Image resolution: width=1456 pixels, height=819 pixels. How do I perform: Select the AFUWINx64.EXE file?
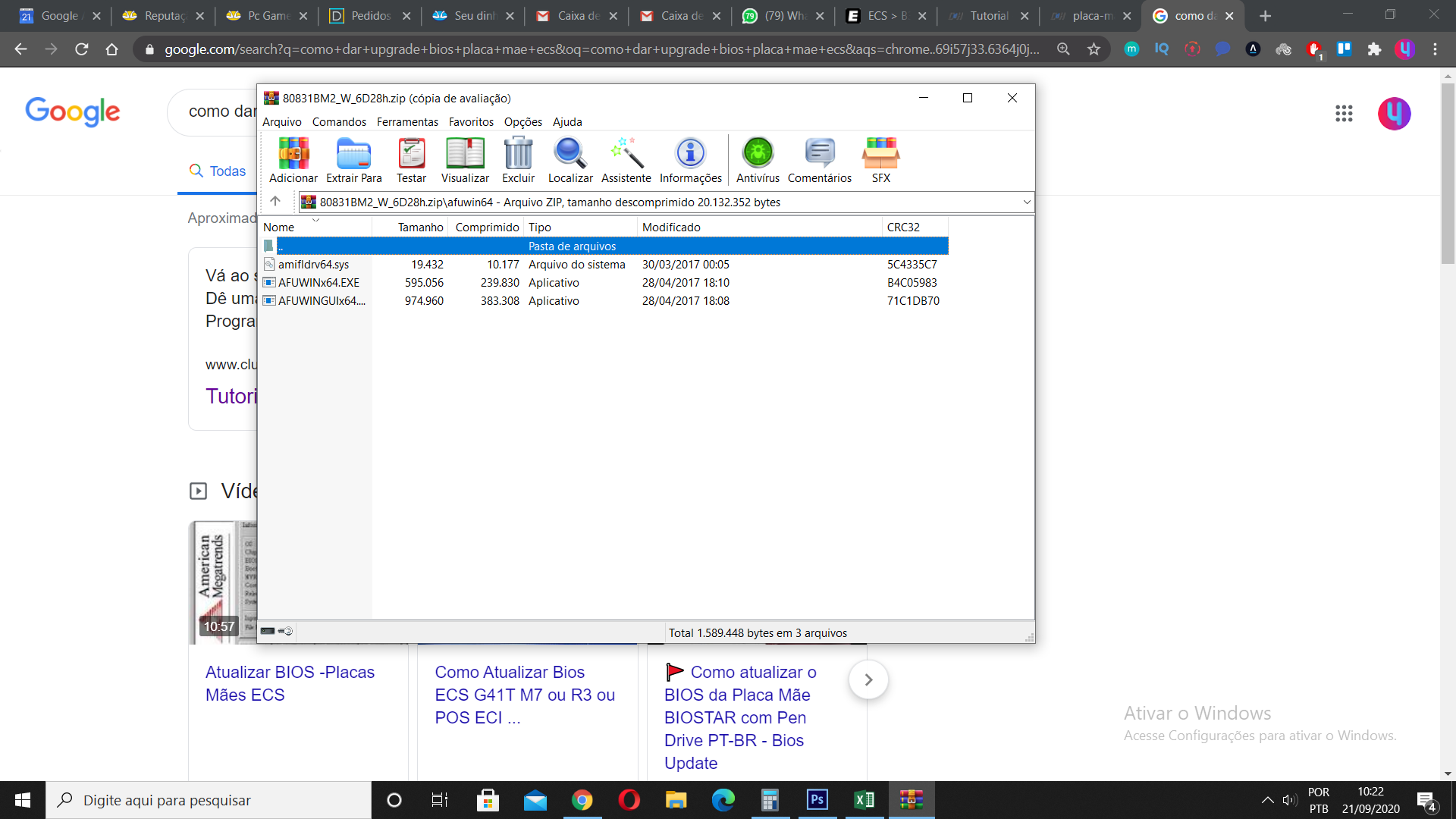(318, 283)
